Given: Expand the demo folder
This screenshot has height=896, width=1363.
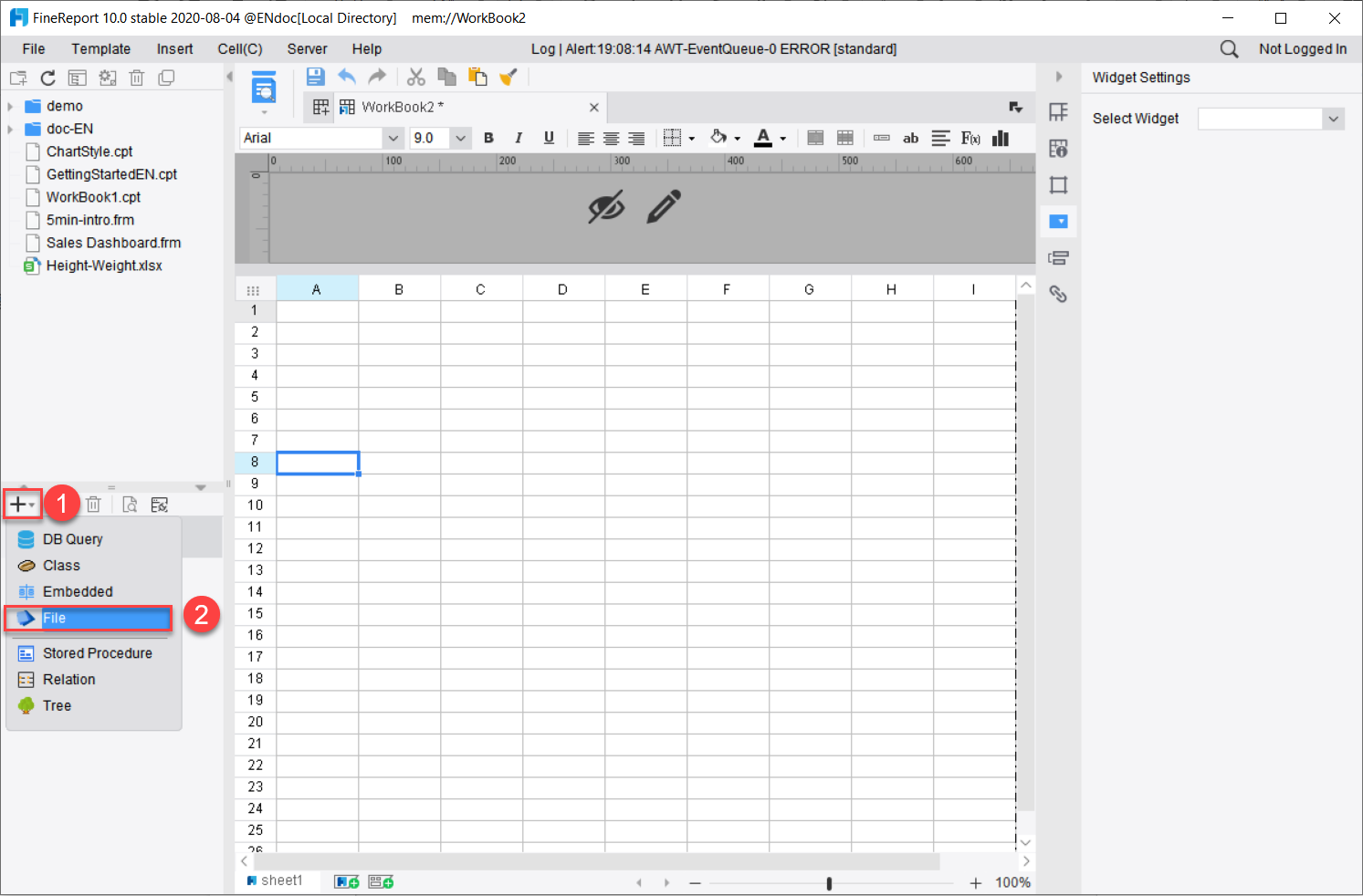Looking at the screenshot, I should [10, 106].
